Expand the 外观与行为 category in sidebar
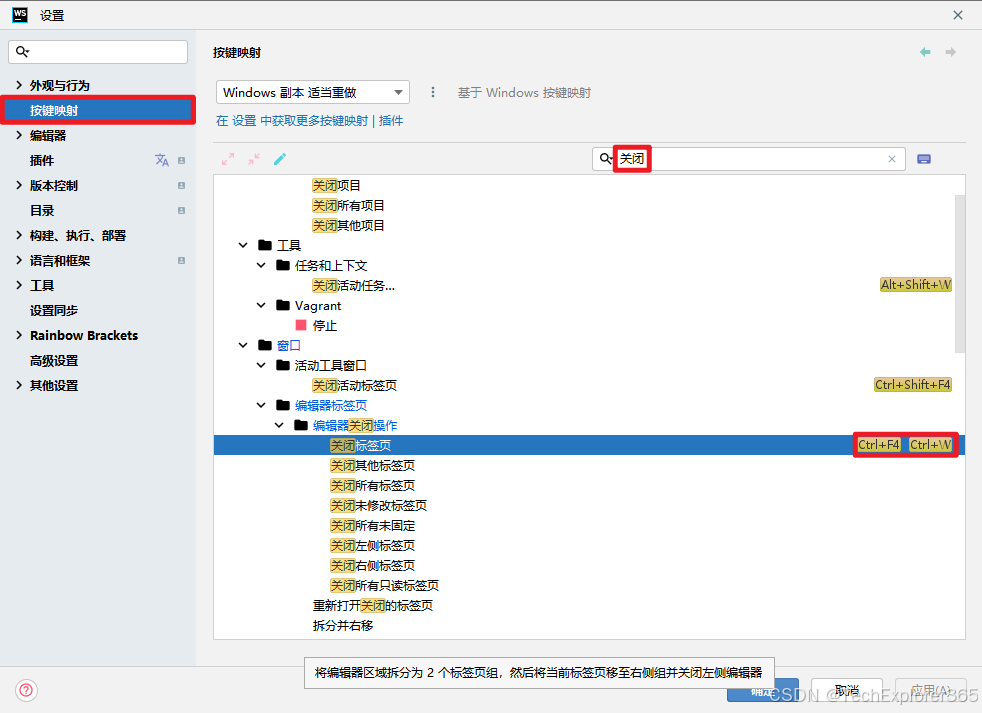 click(x=20, y=85)
